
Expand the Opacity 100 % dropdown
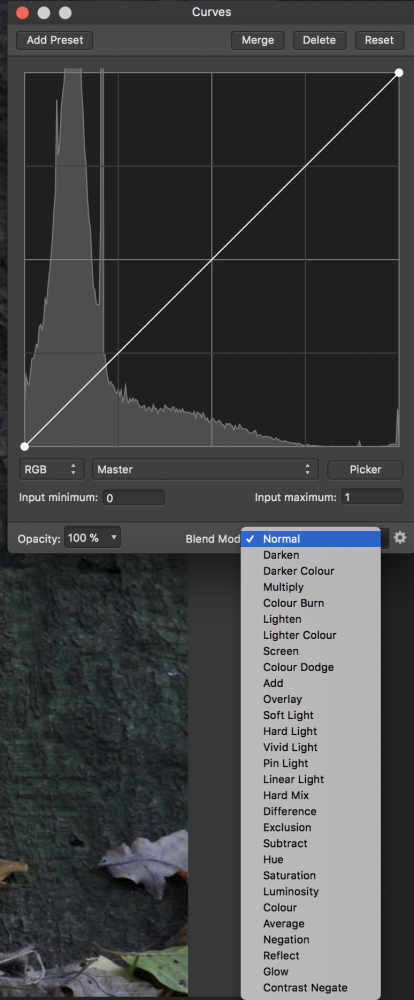coord(92,538)
